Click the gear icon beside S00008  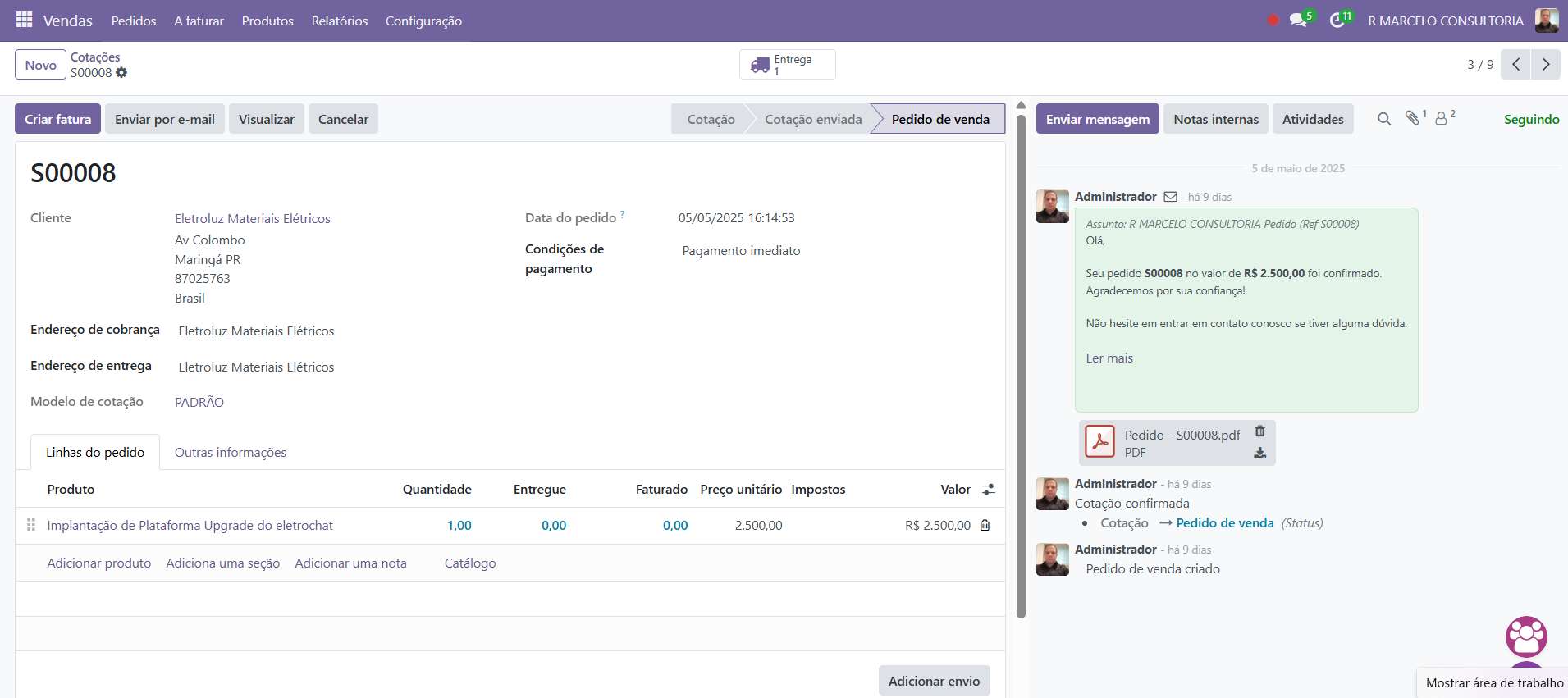(121, 73)
